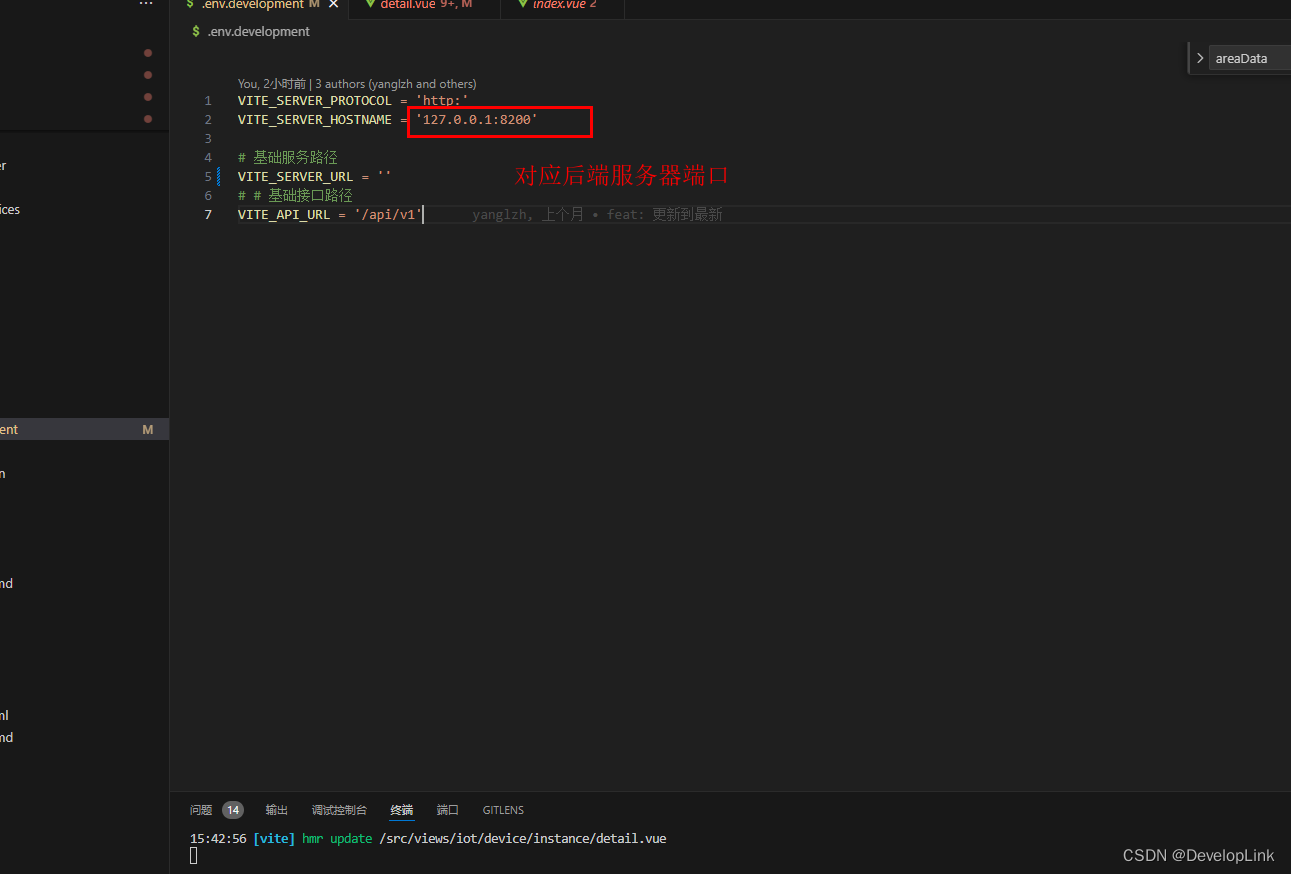Place cursor in '127.0.0.1:8200' value
The height and width of the screenshot is (874, 1291).
[x=477, y=120]
